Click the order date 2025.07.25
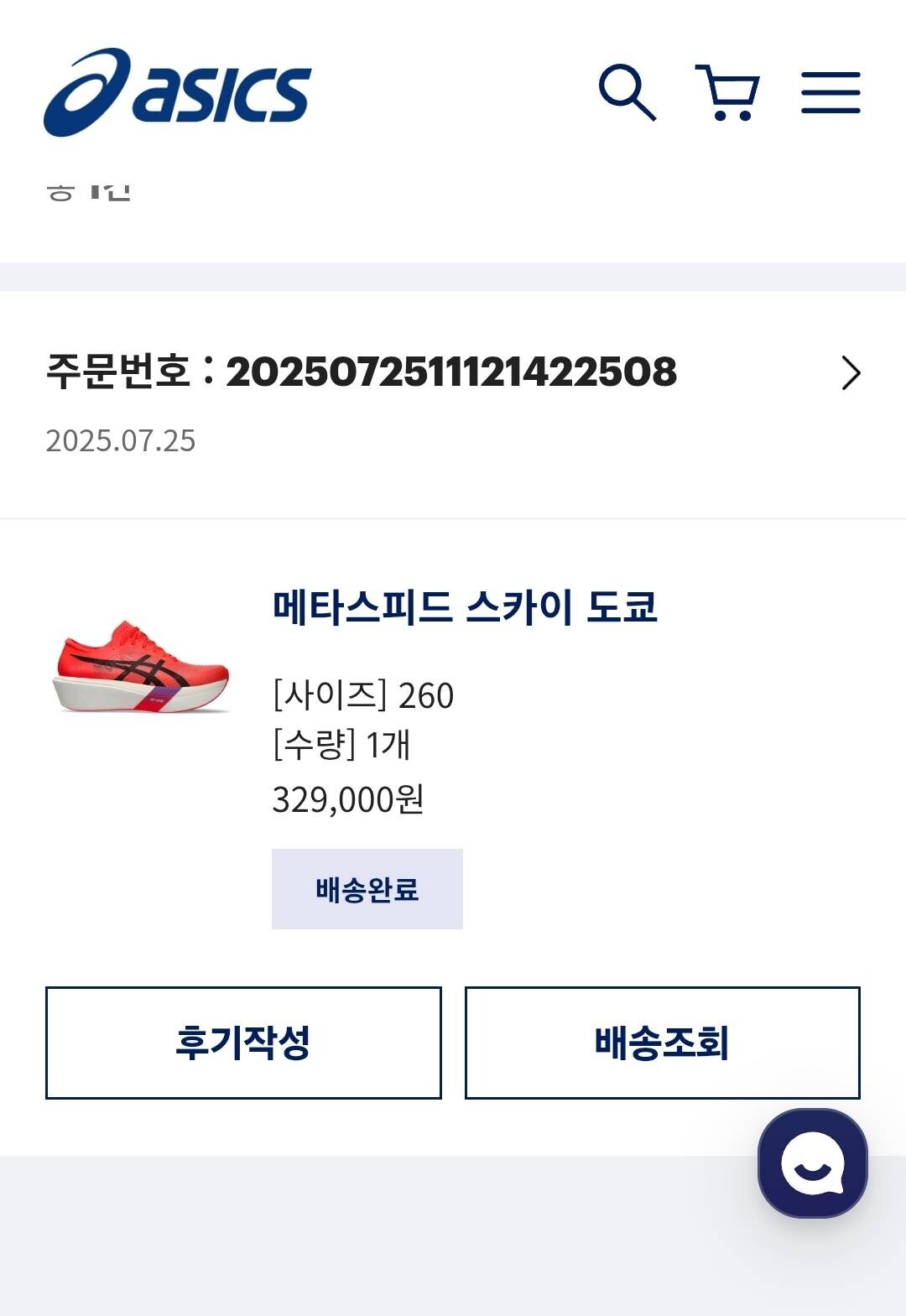906x1316 pixels. pyautogui.click(x=121, y=441)
